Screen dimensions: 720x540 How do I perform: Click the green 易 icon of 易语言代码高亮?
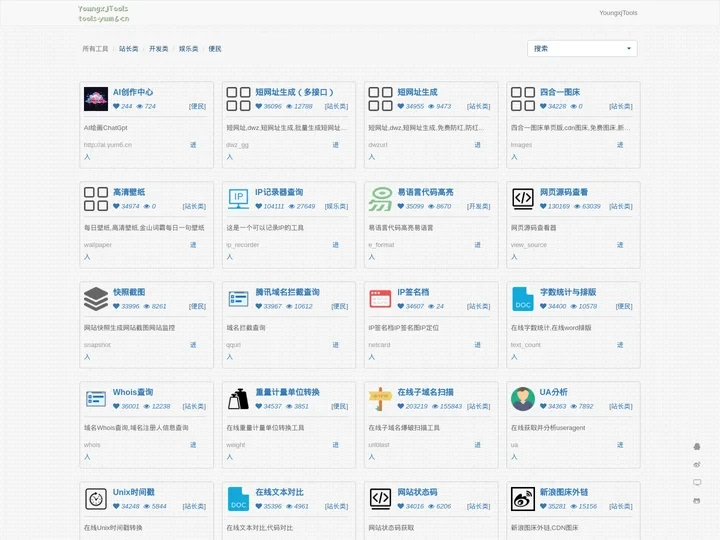tap(380, 199)
